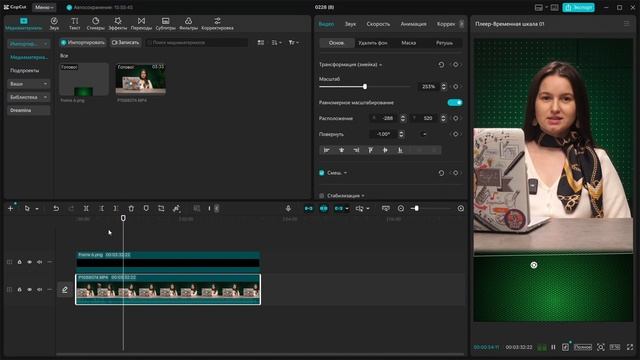Screen dimensions: 640x360
Task: Expand the Ваши sidebar section
Action: click(29, 84)
